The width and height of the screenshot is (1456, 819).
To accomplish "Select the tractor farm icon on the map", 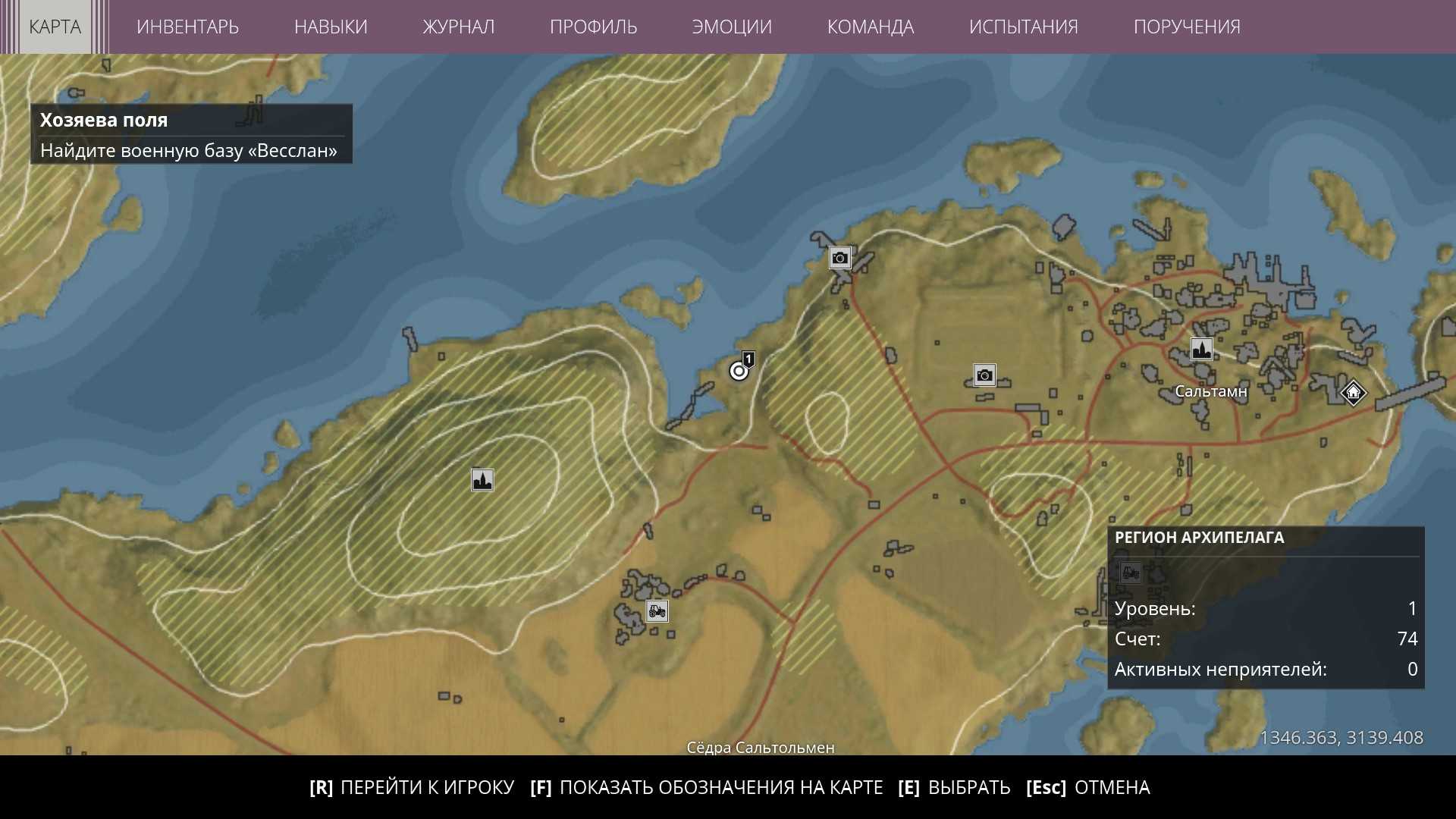I will (x=657, y=610).
